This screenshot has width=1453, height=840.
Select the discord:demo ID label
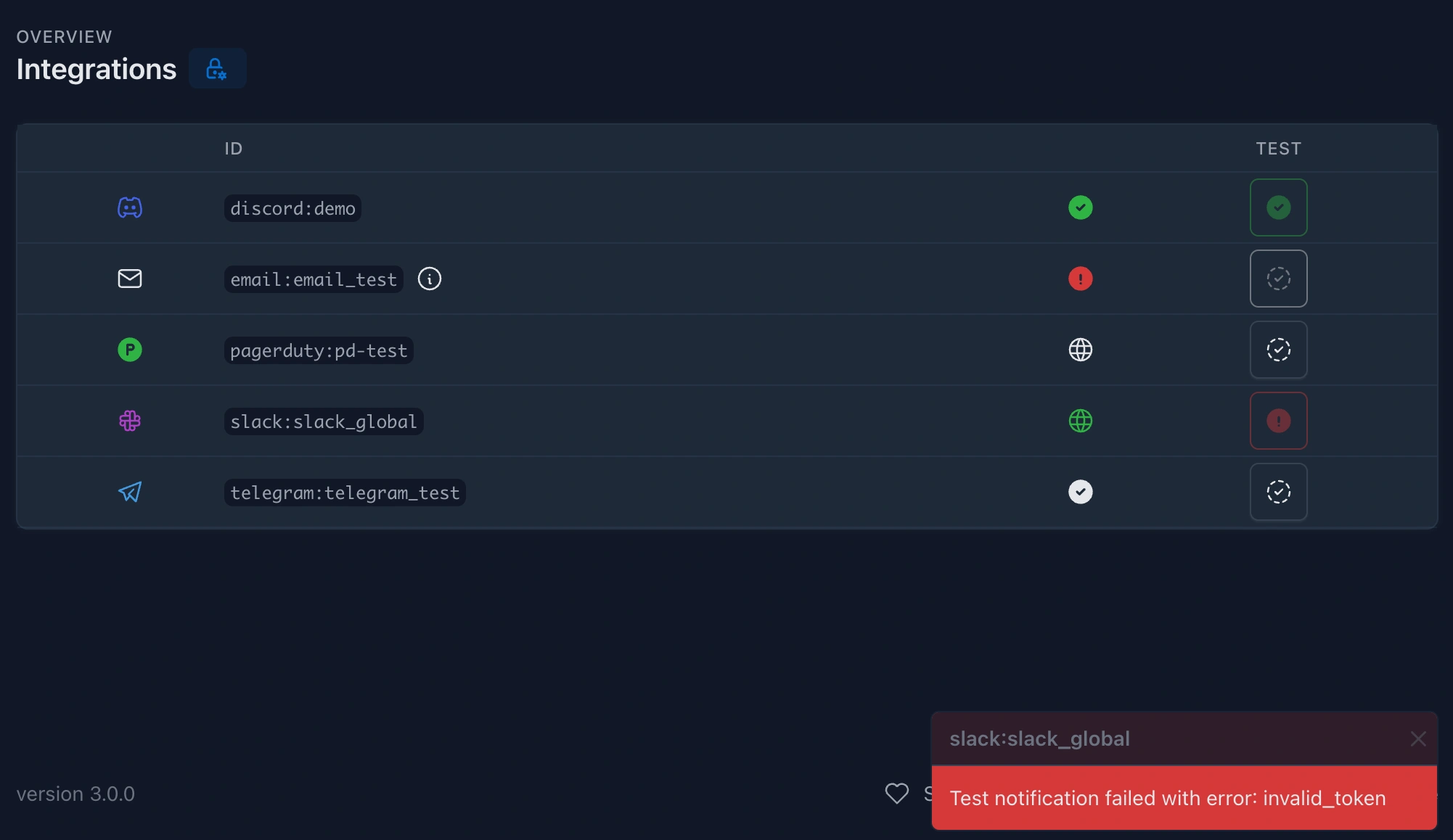pyautogui.click(x=292, y=208)
